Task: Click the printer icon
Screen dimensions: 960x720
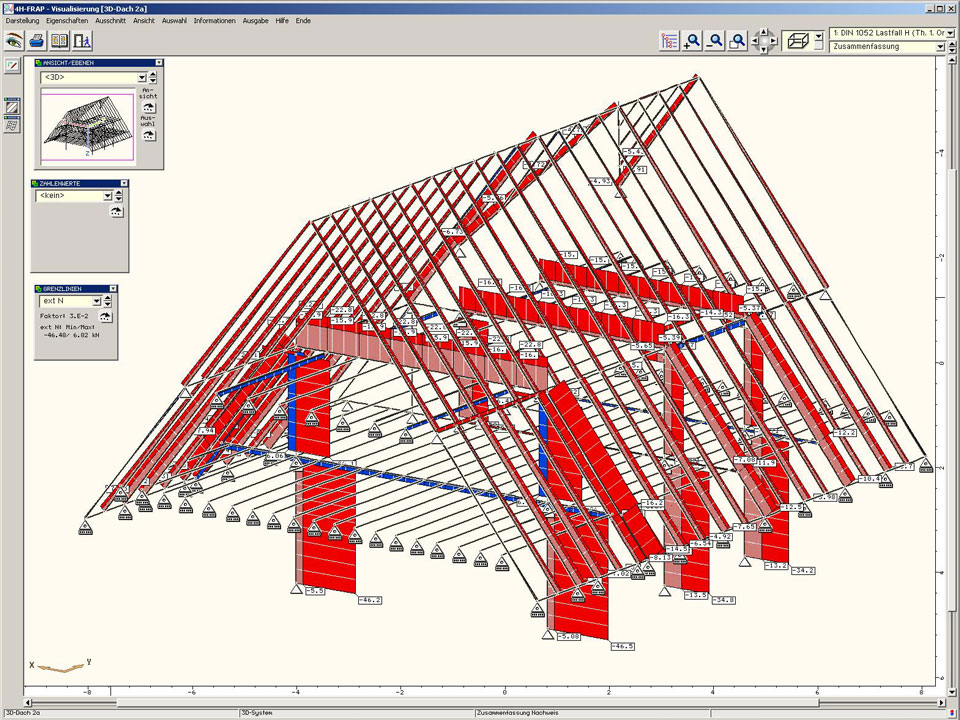Action: (37, 41)
